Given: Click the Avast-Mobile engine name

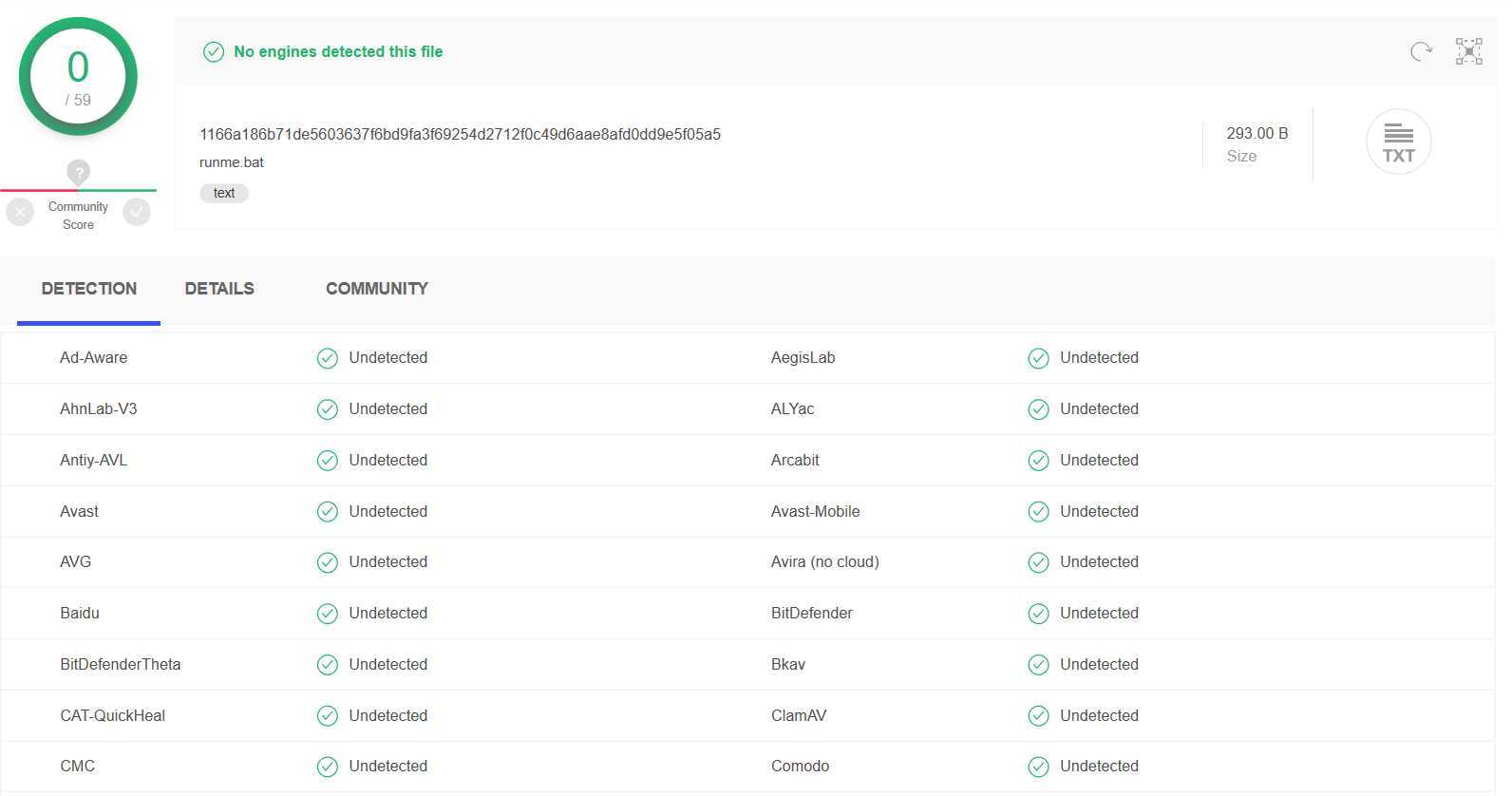Looking at the screenshot, I should tap(815, 511).
